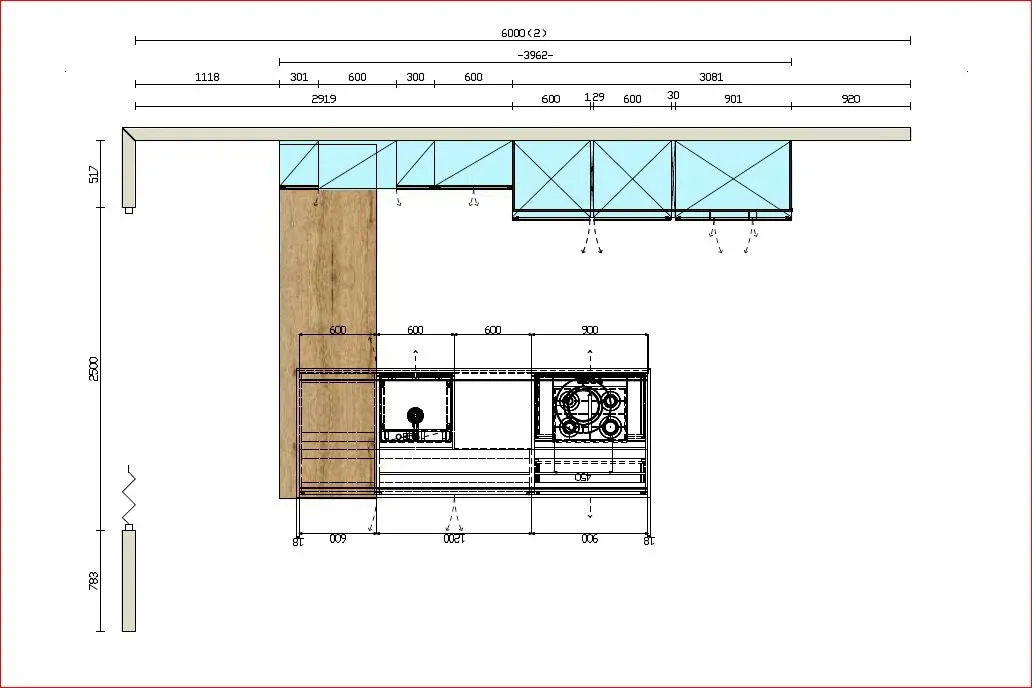Click the 1118 dimension label
Image resolution: width=1032 pixels, height=688 pixels.
pos(207,77)
